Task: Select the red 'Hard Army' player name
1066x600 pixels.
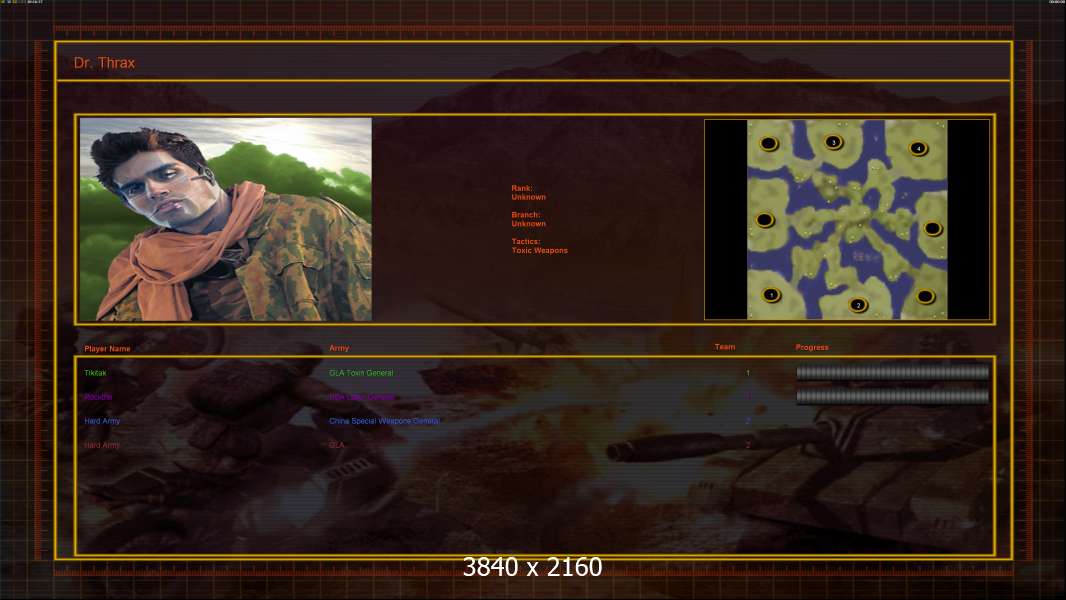Action: pyautogui.click(x=102, y=445)
